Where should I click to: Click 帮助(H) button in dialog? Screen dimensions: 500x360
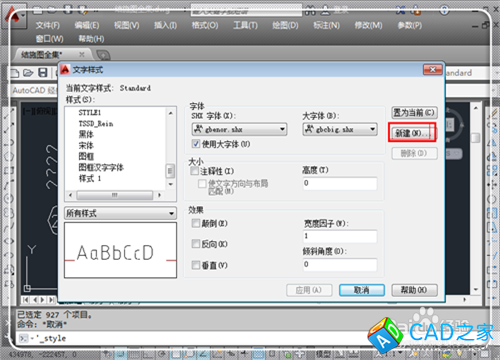tap(414, 290)
